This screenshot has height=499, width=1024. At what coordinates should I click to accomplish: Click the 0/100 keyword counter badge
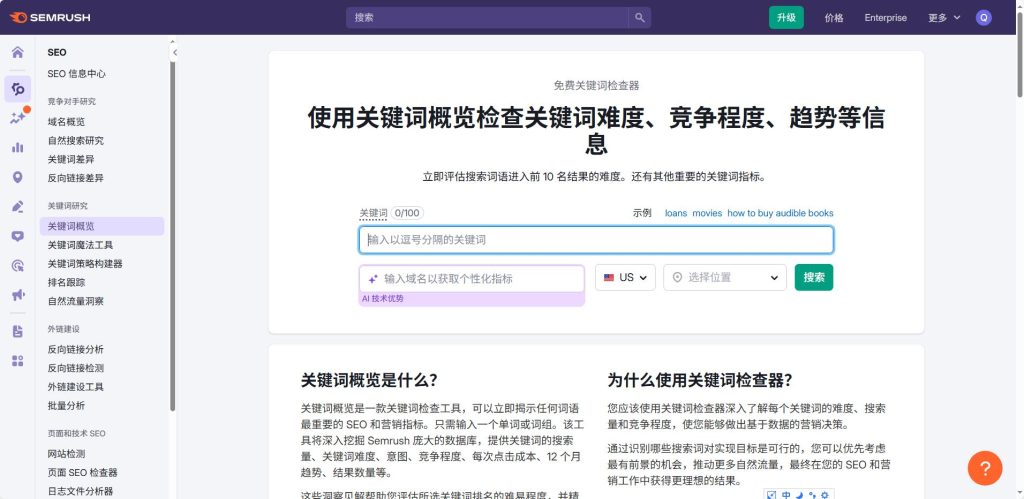click(408, 213)
